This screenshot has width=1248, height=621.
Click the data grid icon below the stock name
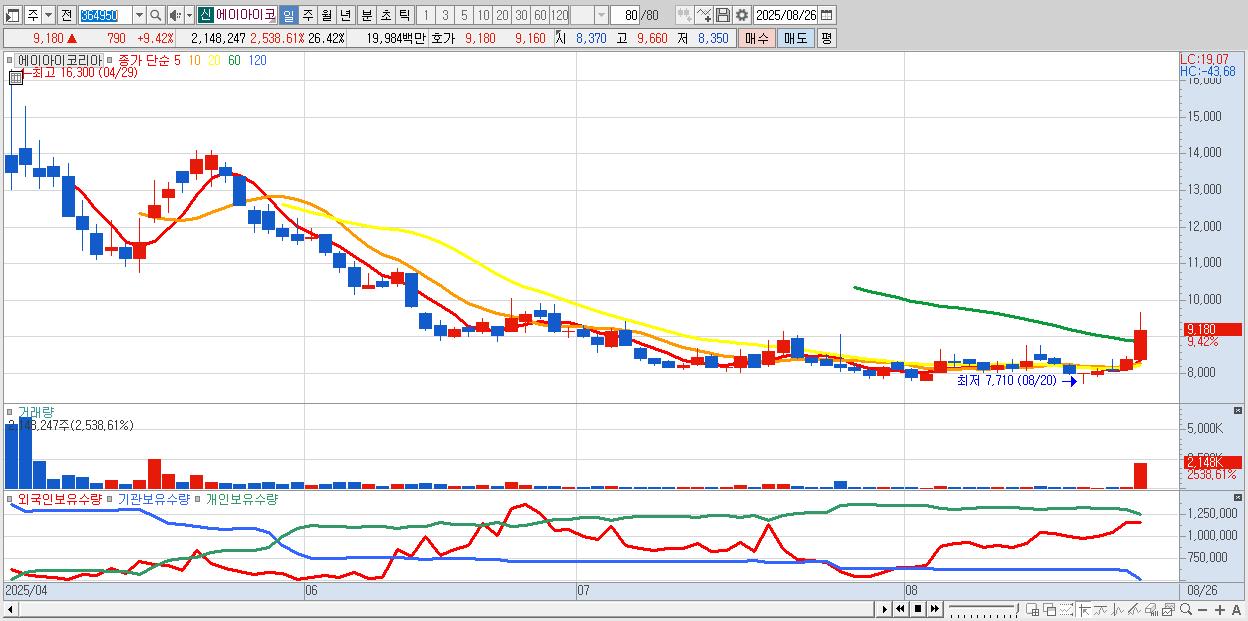click(x=17, y=76)
